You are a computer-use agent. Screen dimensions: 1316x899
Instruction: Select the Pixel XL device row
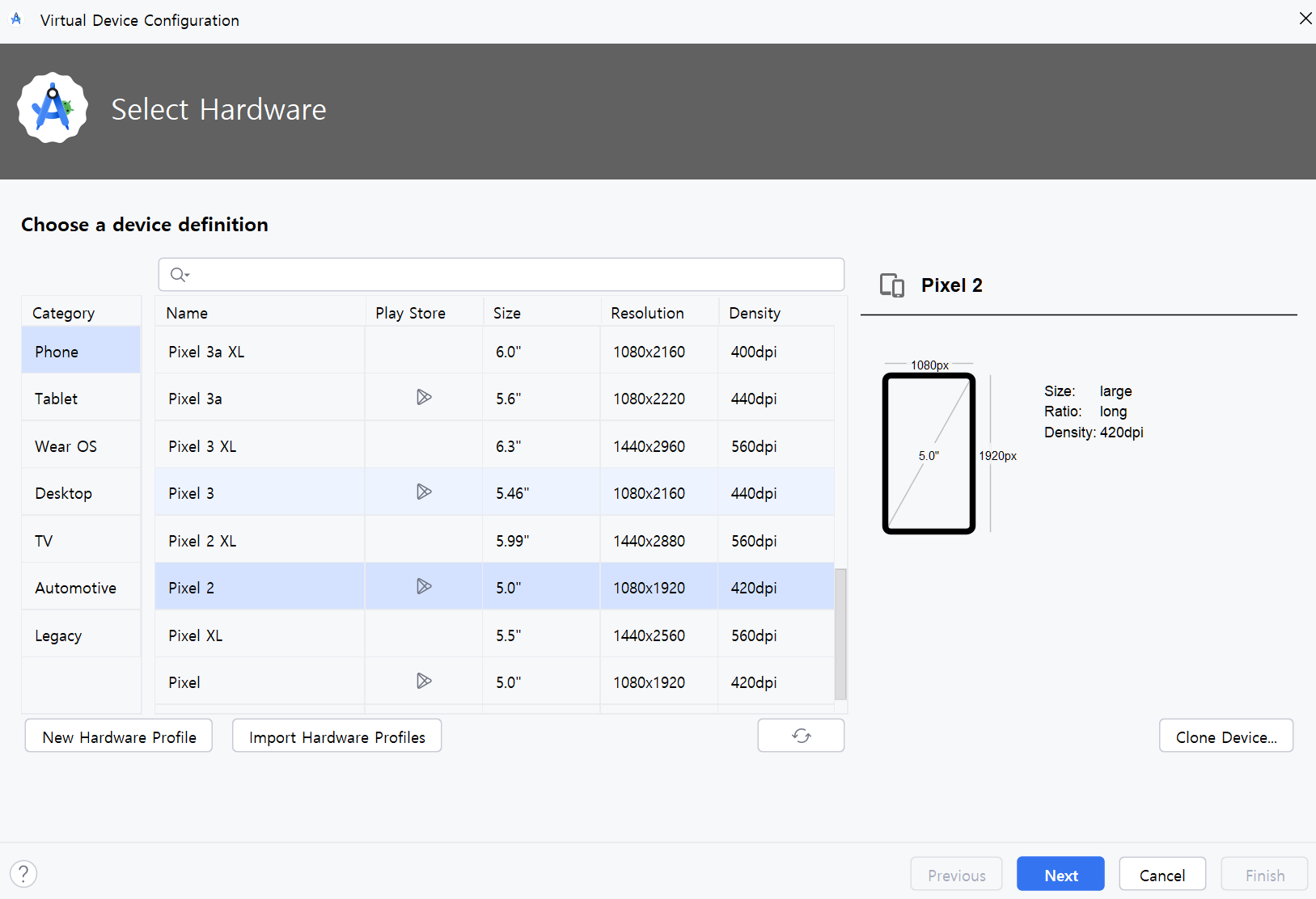coord(494,635)
